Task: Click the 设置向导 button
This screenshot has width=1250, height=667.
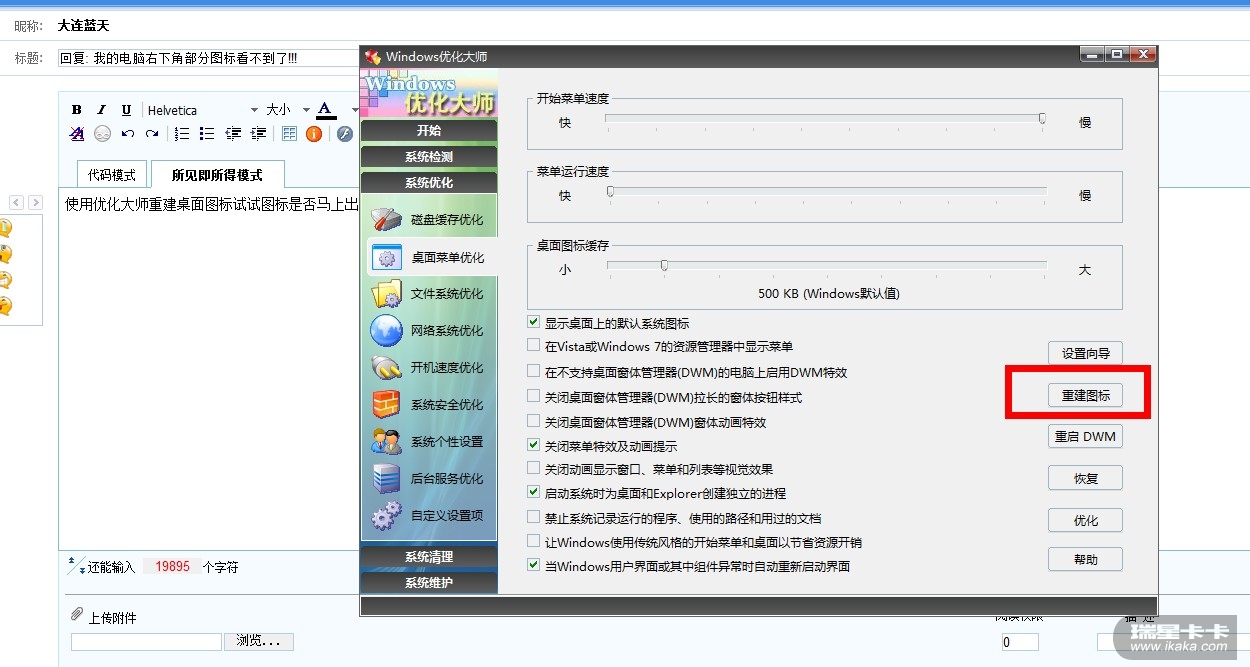Action: (1085, 353)
